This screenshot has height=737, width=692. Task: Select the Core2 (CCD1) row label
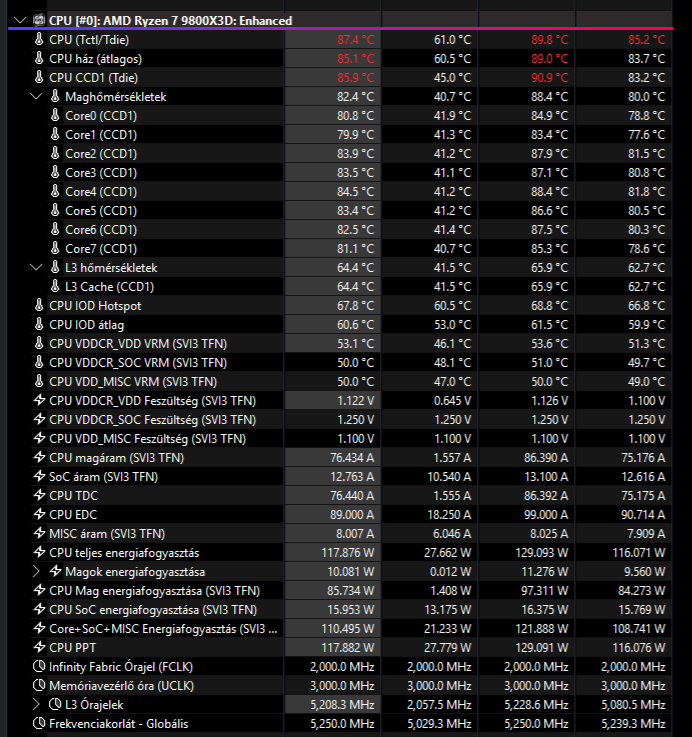(x=101, y=154)
